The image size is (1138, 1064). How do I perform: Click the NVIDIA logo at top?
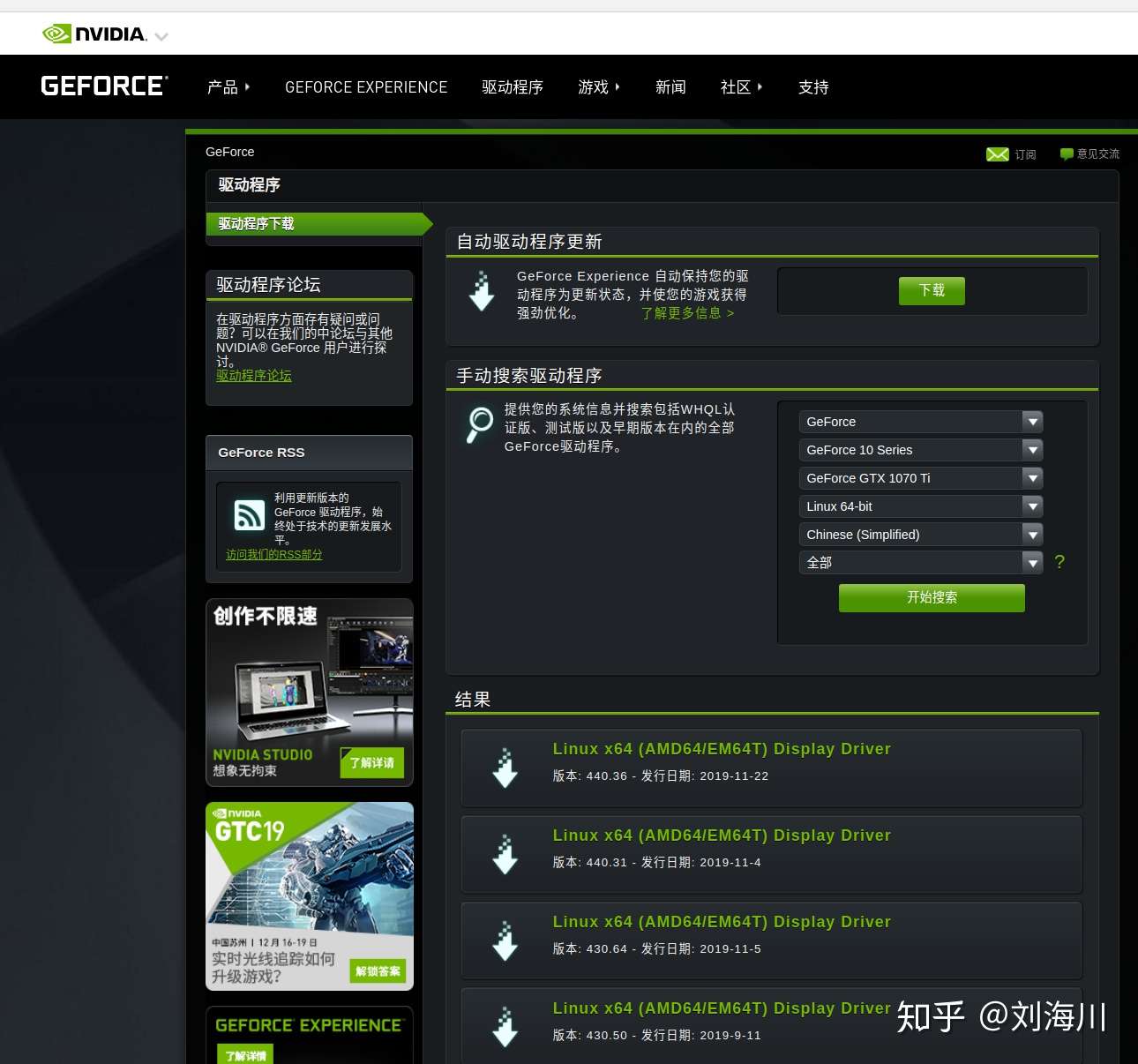point(94,34)
